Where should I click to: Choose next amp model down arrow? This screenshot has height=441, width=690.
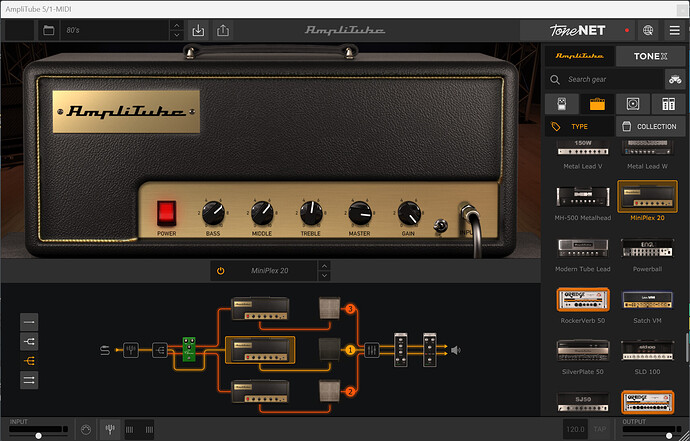click(324, 276)
